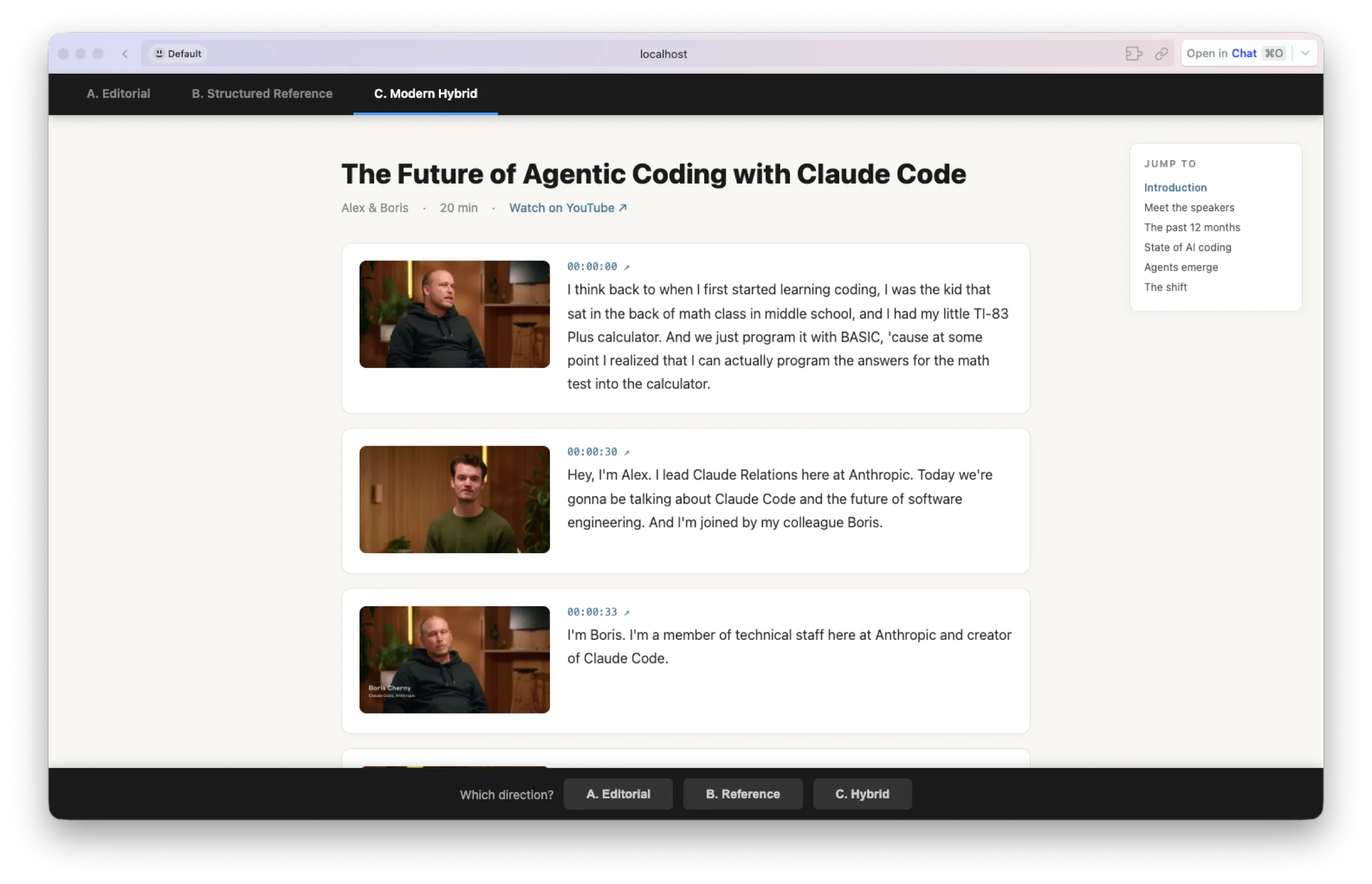Expand the Open in Chat dropdown arrow
The image size is (1372, 884).
click(x=1305, y=53)
